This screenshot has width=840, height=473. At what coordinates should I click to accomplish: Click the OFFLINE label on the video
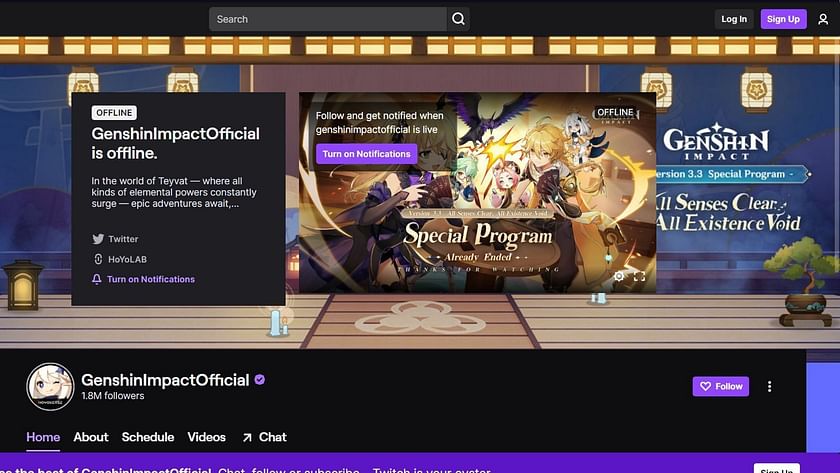[x=616, y=112]
